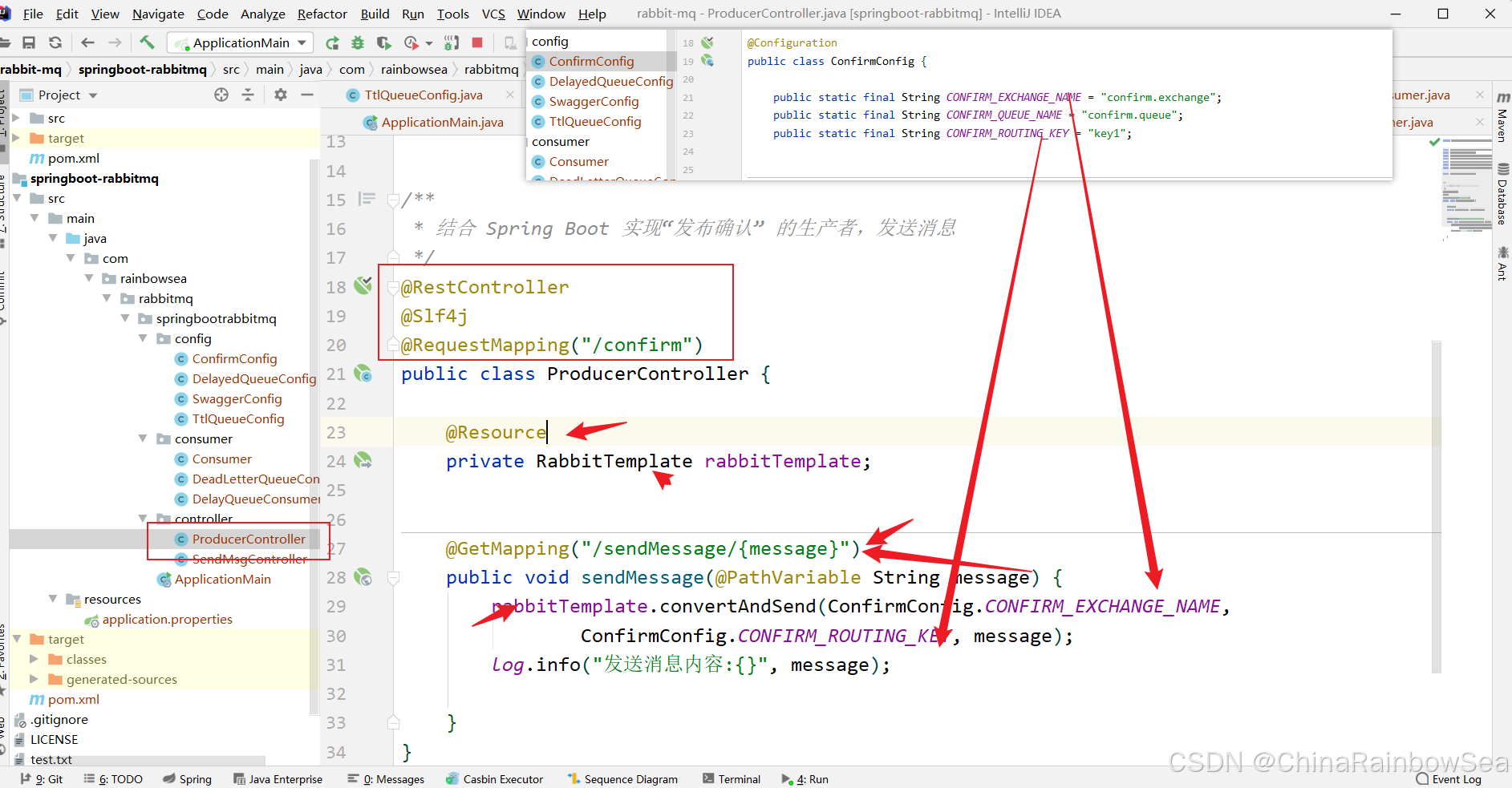Collapse the rainbowsea package
Image resolution: width=1512 pixels, height=788 pixels.
click(x=89, y=278)
